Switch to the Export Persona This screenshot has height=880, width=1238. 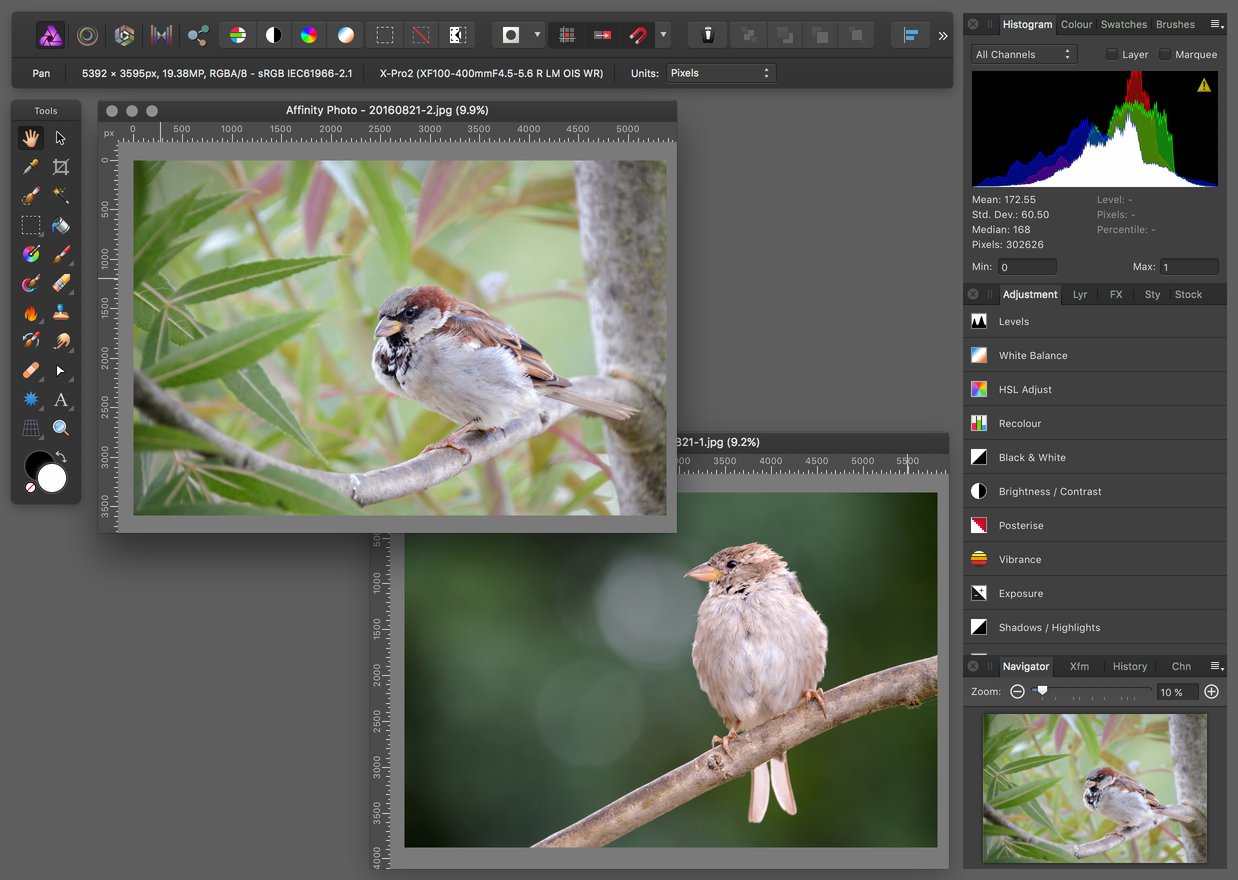click(198, 36)
